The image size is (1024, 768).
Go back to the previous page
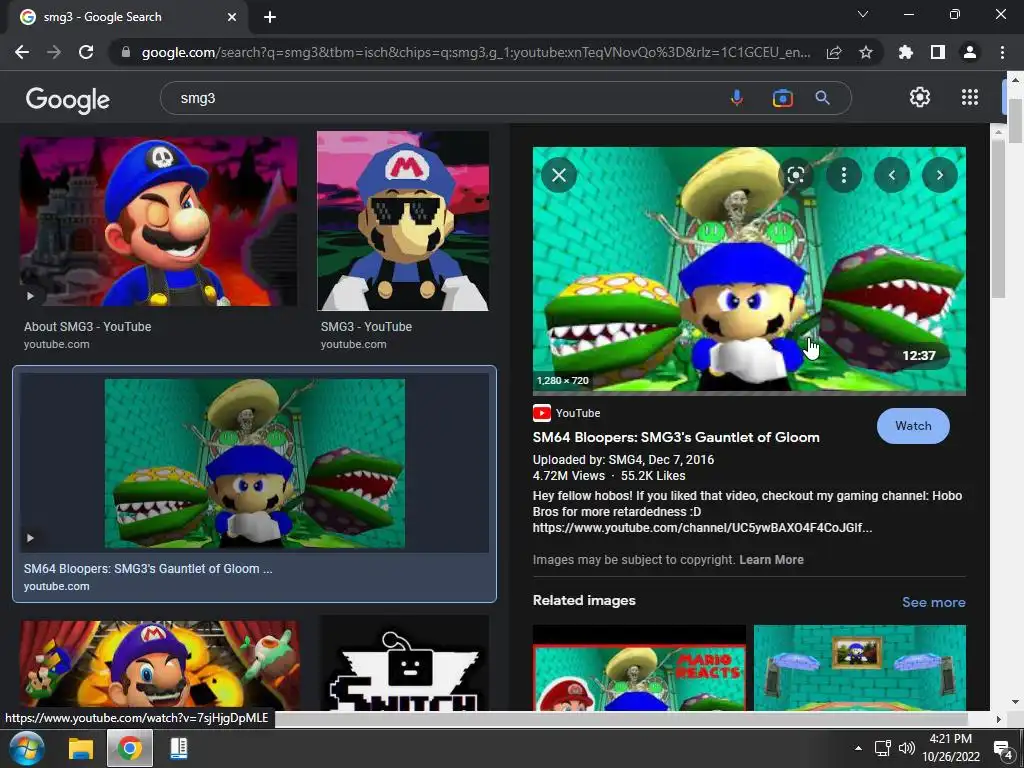click(x=22, y=52)
